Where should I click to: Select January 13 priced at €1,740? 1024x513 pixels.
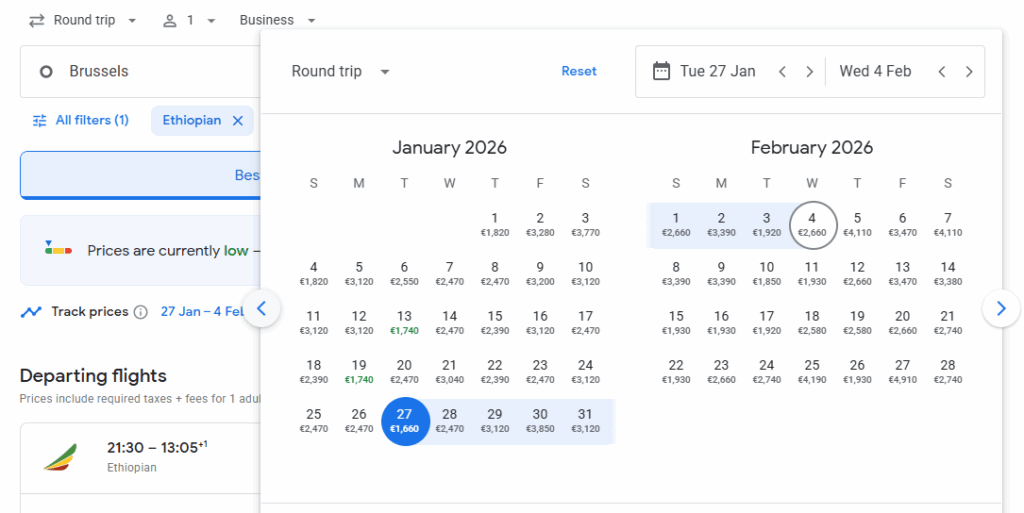click(404, 323)
